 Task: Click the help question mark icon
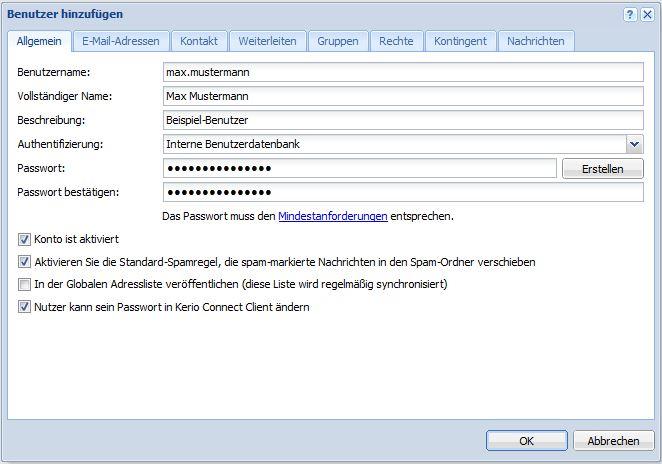click(x=631, y=15)
